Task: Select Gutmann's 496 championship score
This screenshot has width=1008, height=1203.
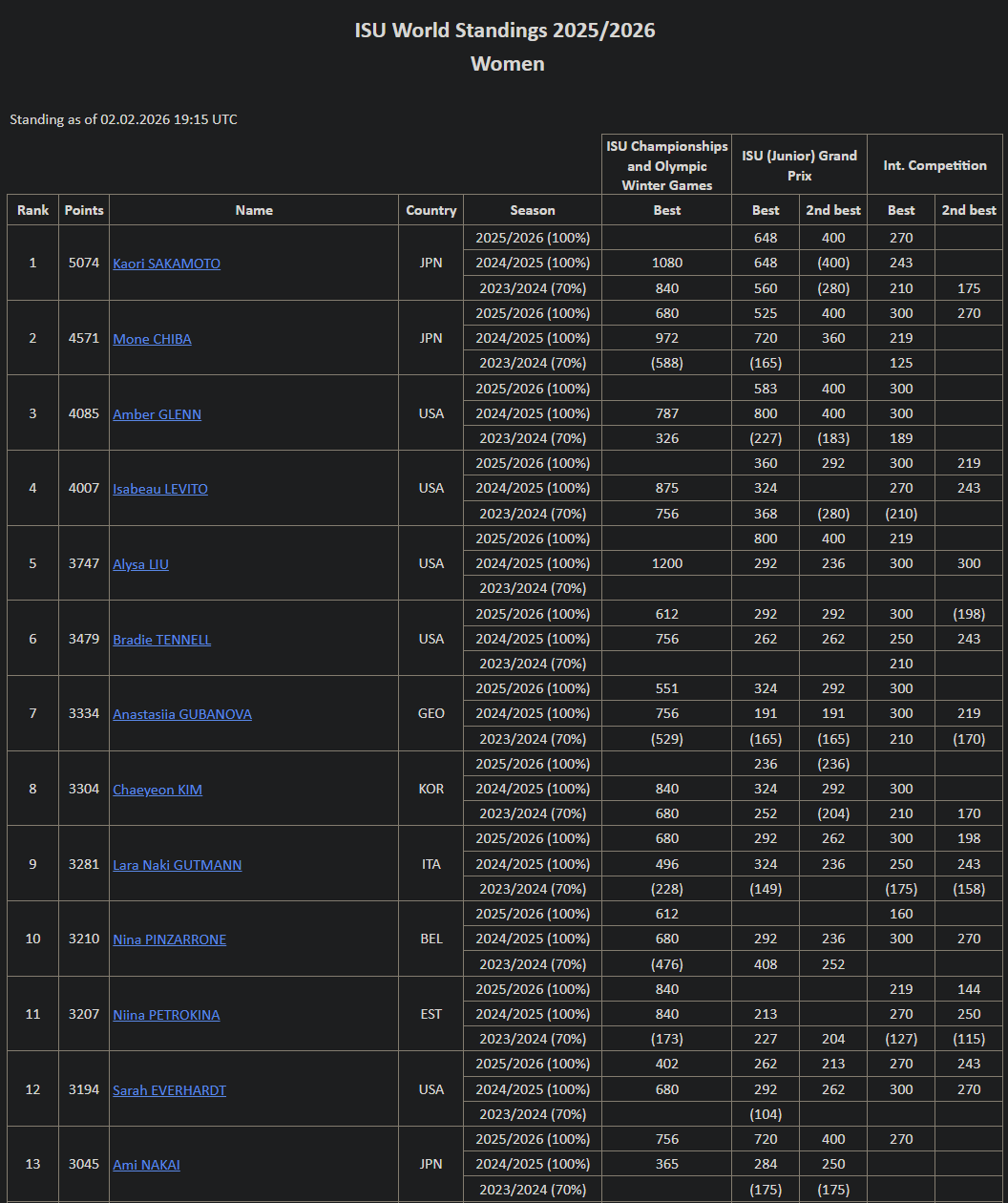Action: click(667, 864)
